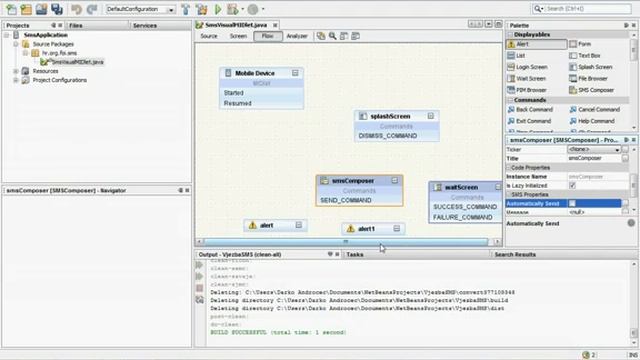Re-run the build in Output panel

click(x=199, y=265)
